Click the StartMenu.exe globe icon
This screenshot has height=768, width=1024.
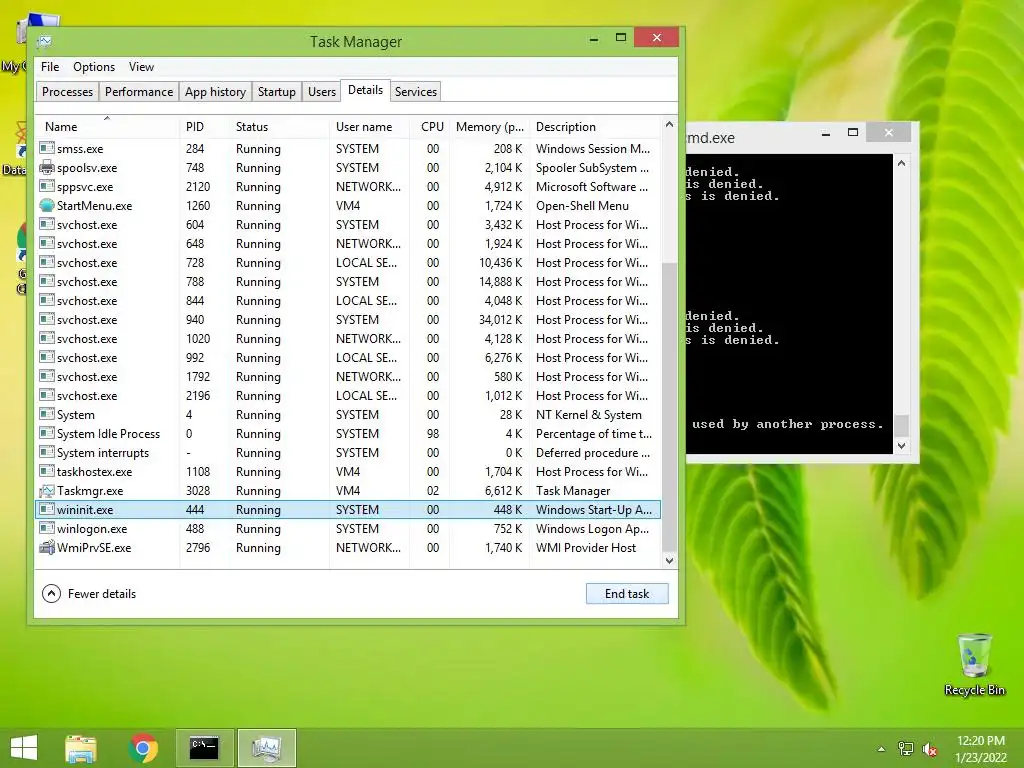coord(46,205)
